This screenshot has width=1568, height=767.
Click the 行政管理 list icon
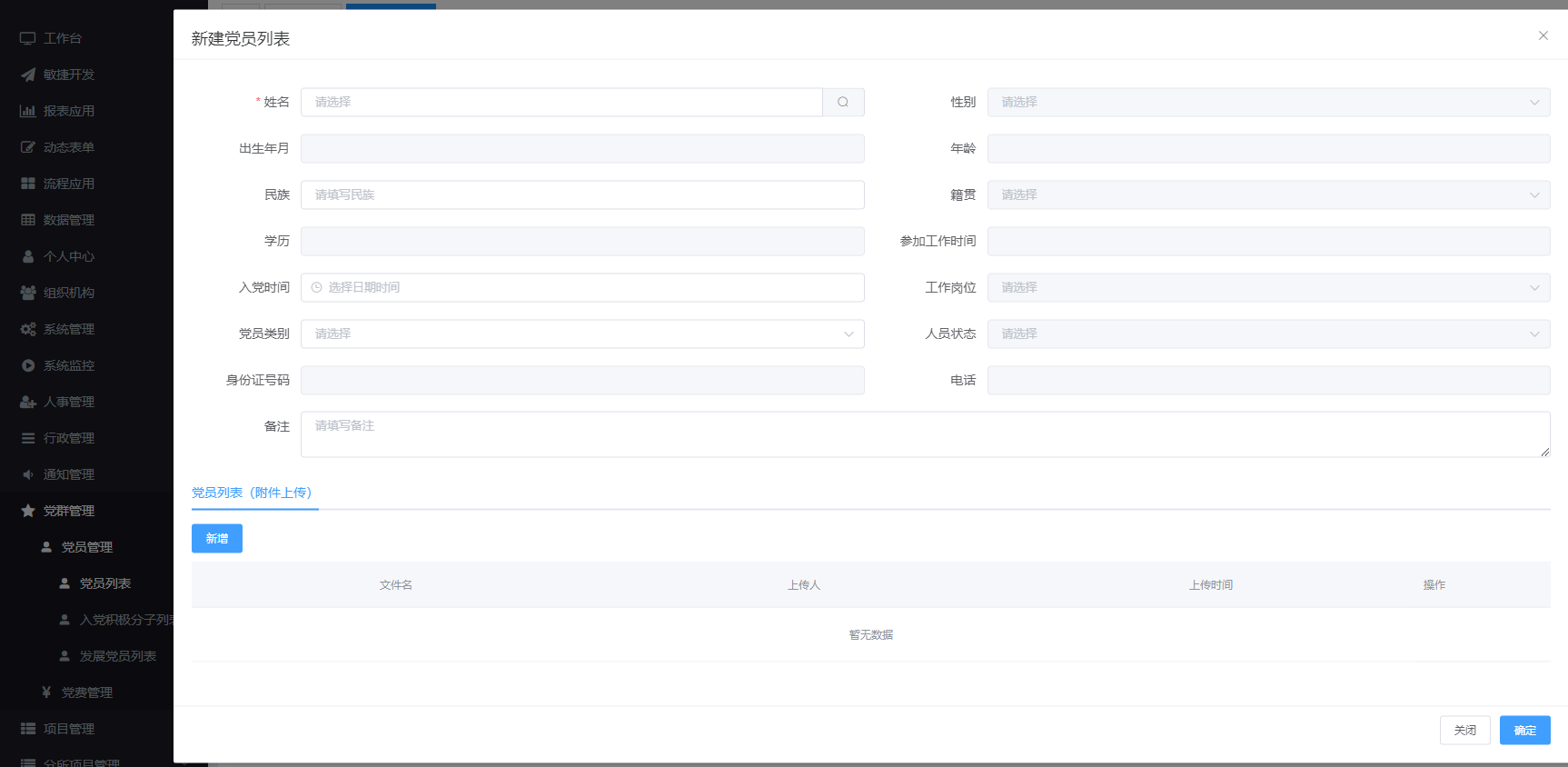(x=28, y=438)
